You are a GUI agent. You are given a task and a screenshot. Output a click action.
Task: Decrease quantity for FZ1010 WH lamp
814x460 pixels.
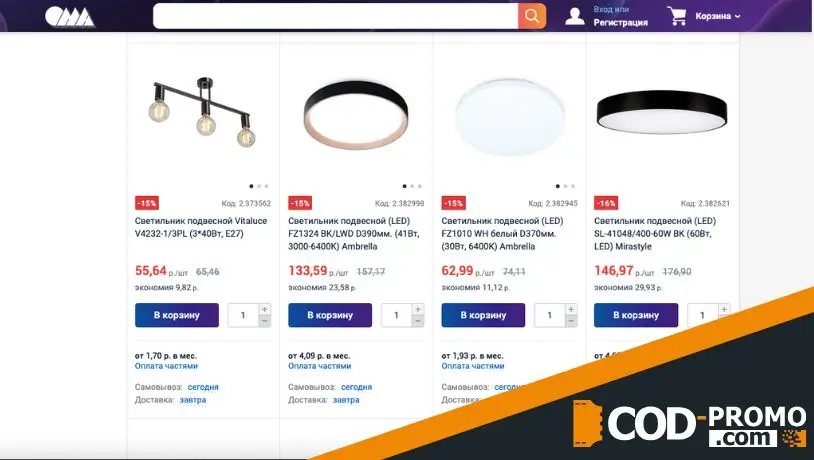pos(571,321)
